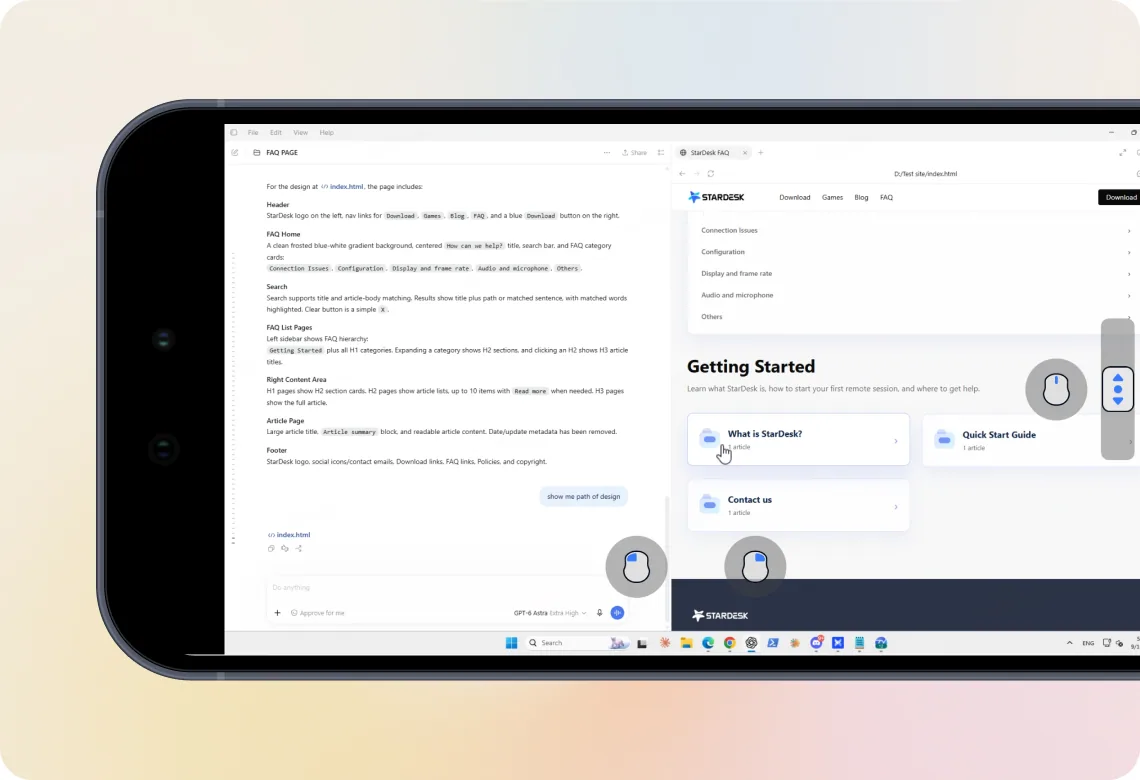Open the Games nav link
This screenshot has height=780, width=1140.
[832, 198]
